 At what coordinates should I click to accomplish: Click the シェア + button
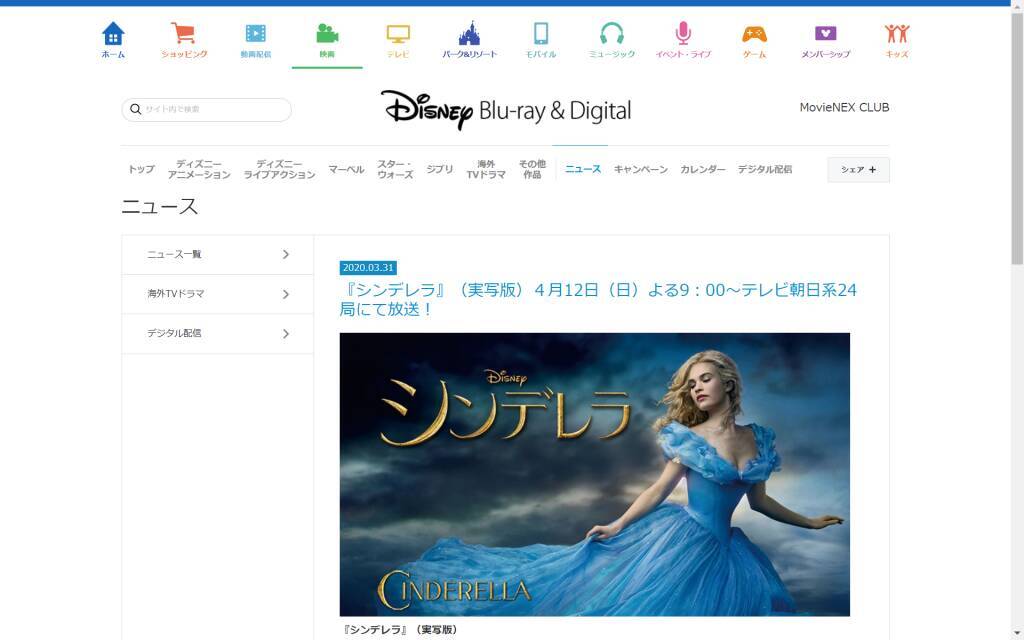tap(858, 170)
